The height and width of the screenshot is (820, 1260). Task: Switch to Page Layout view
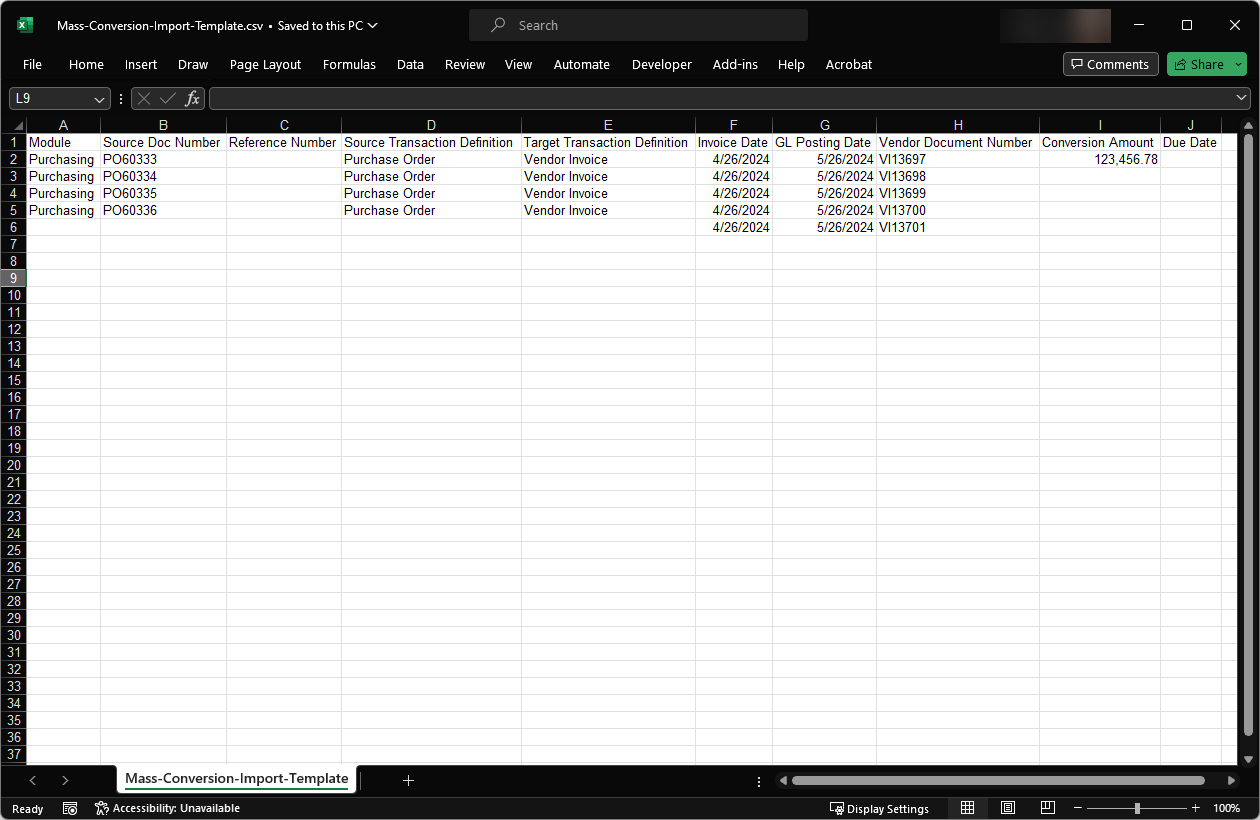1008,808
